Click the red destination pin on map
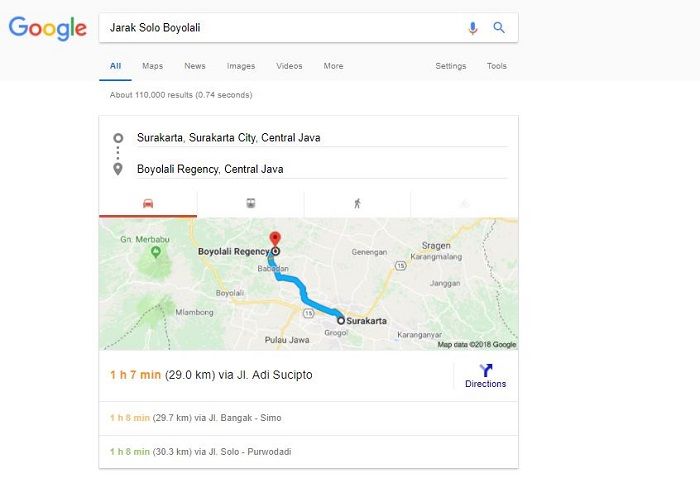The image size is (700, 478). 275,238
